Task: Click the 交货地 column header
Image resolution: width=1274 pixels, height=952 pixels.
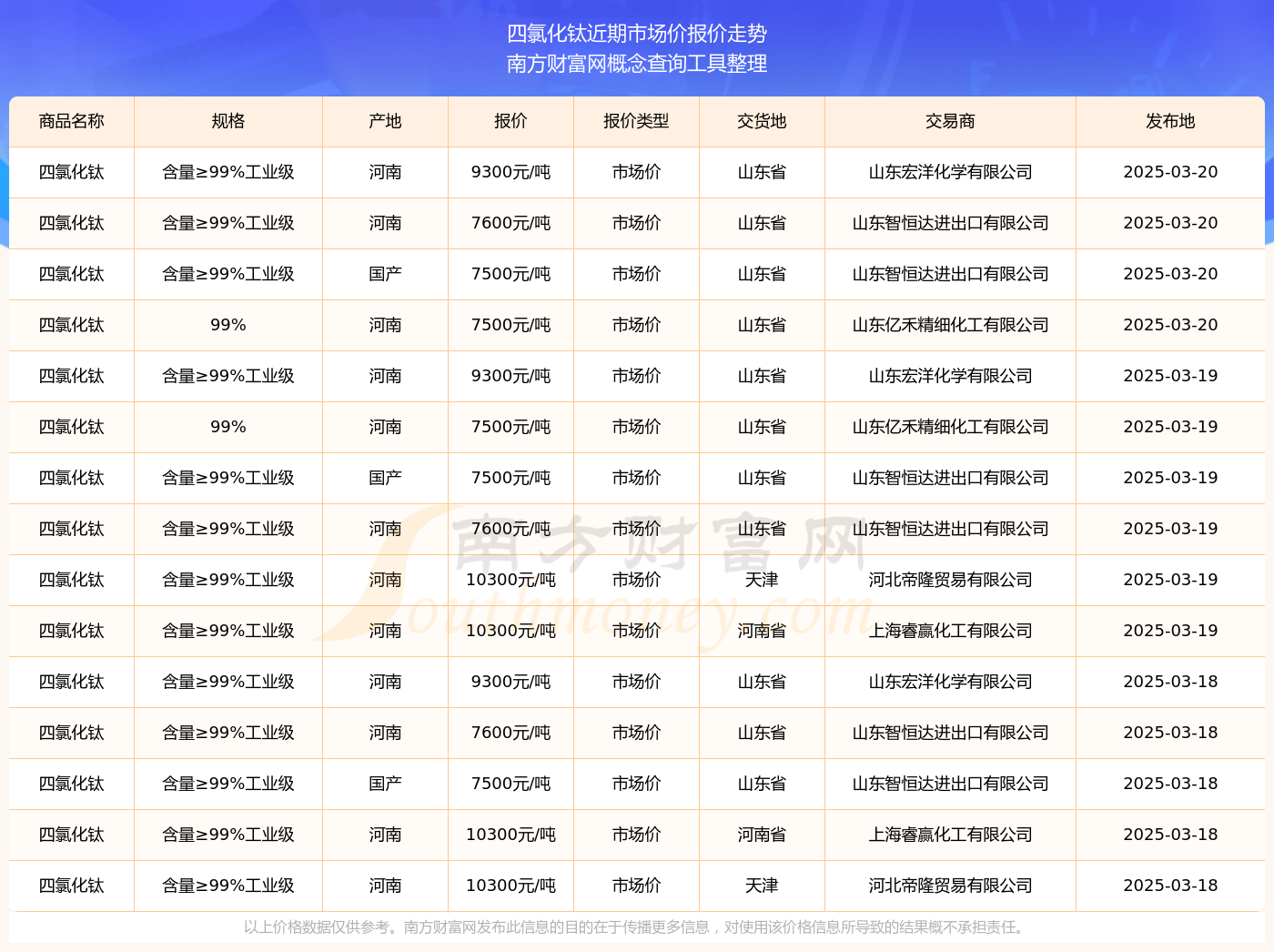Action: pyautogui.click(x=762, y=121)
